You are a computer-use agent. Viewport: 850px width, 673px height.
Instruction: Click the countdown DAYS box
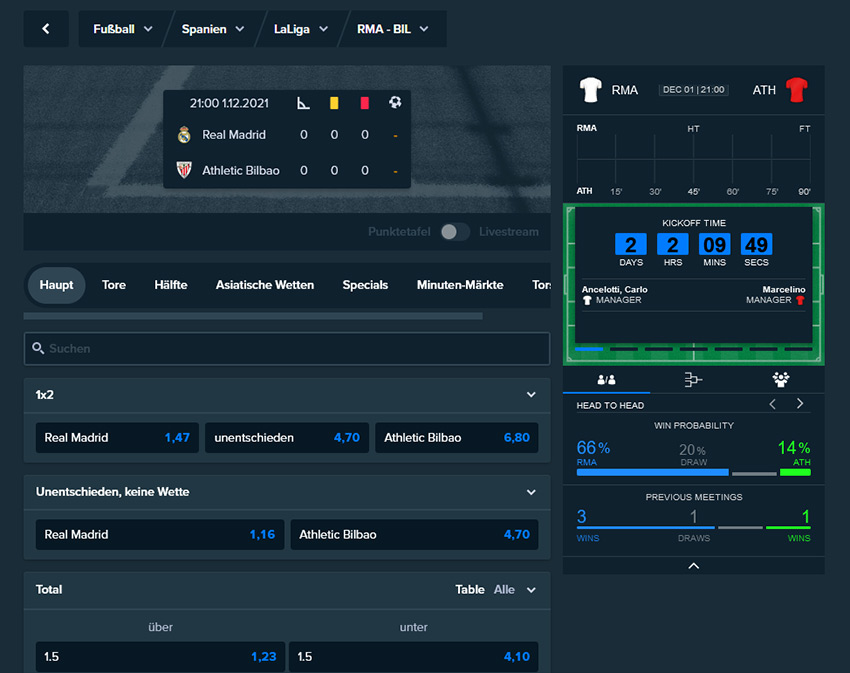631,245
